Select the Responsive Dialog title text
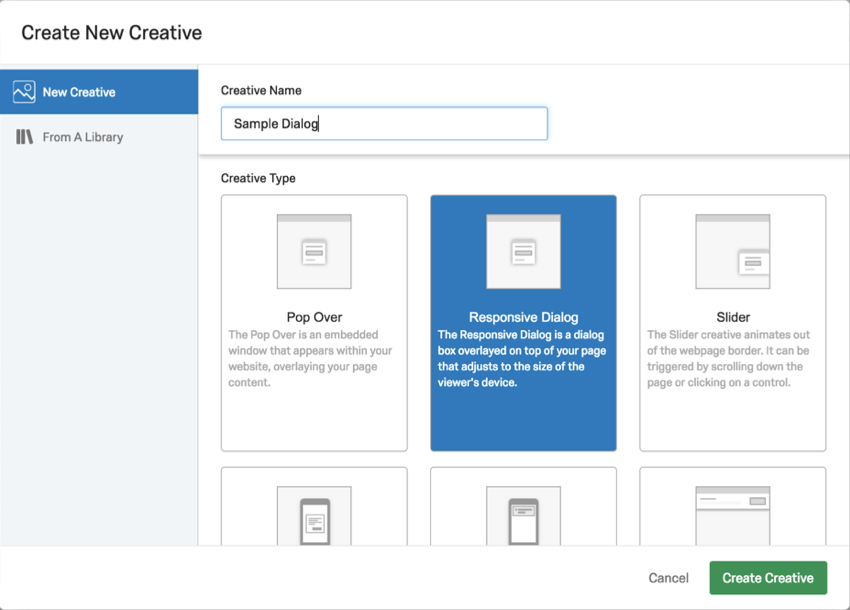This screenshot has height=610, width=850. (x=524, y=317)
